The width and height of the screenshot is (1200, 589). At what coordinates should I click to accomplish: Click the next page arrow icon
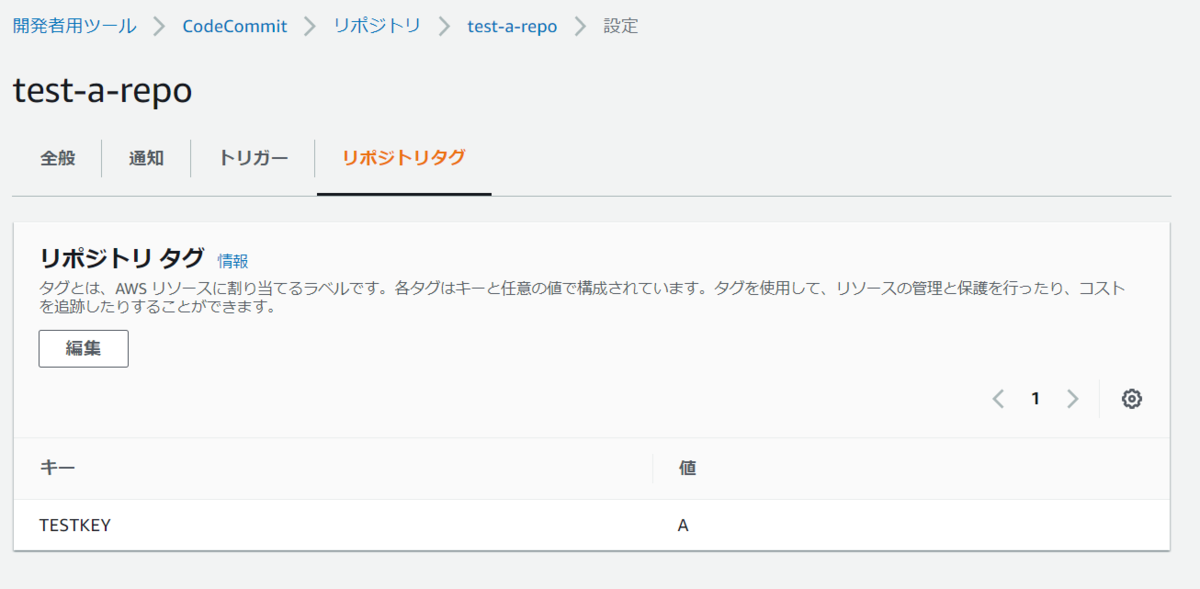point(1073,398)
